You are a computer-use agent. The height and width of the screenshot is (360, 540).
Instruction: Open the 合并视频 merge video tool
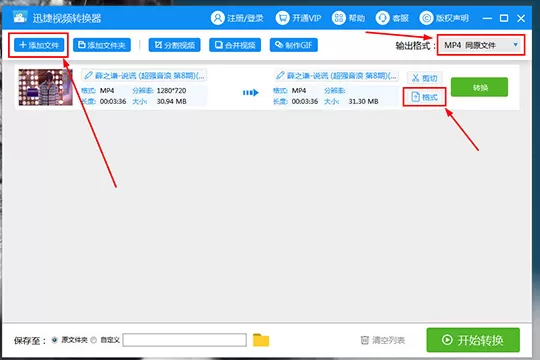[x=235, y=45]
